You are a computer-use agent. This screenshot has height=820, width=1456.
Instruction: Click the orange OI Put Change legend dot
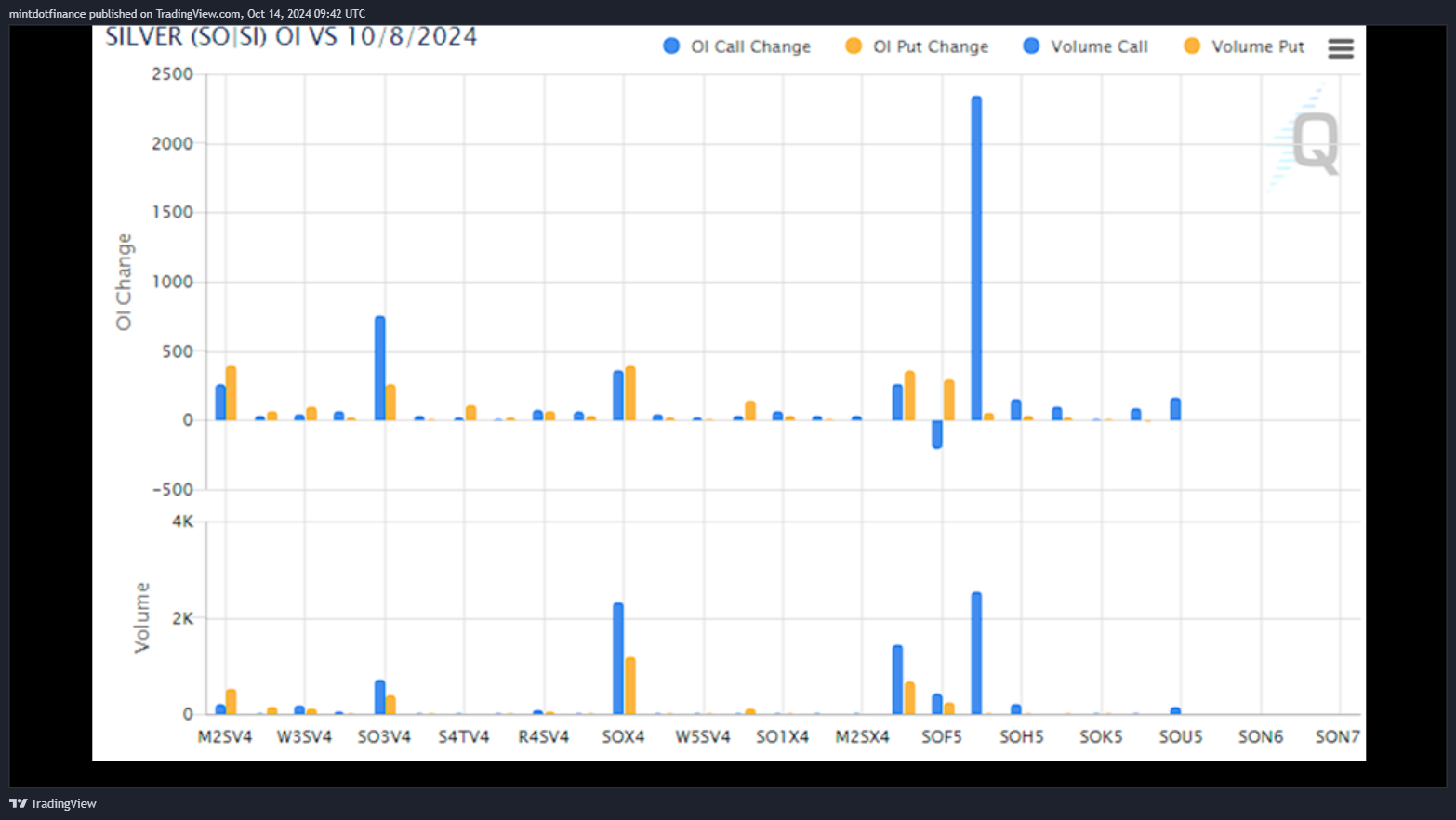point(854,46)
